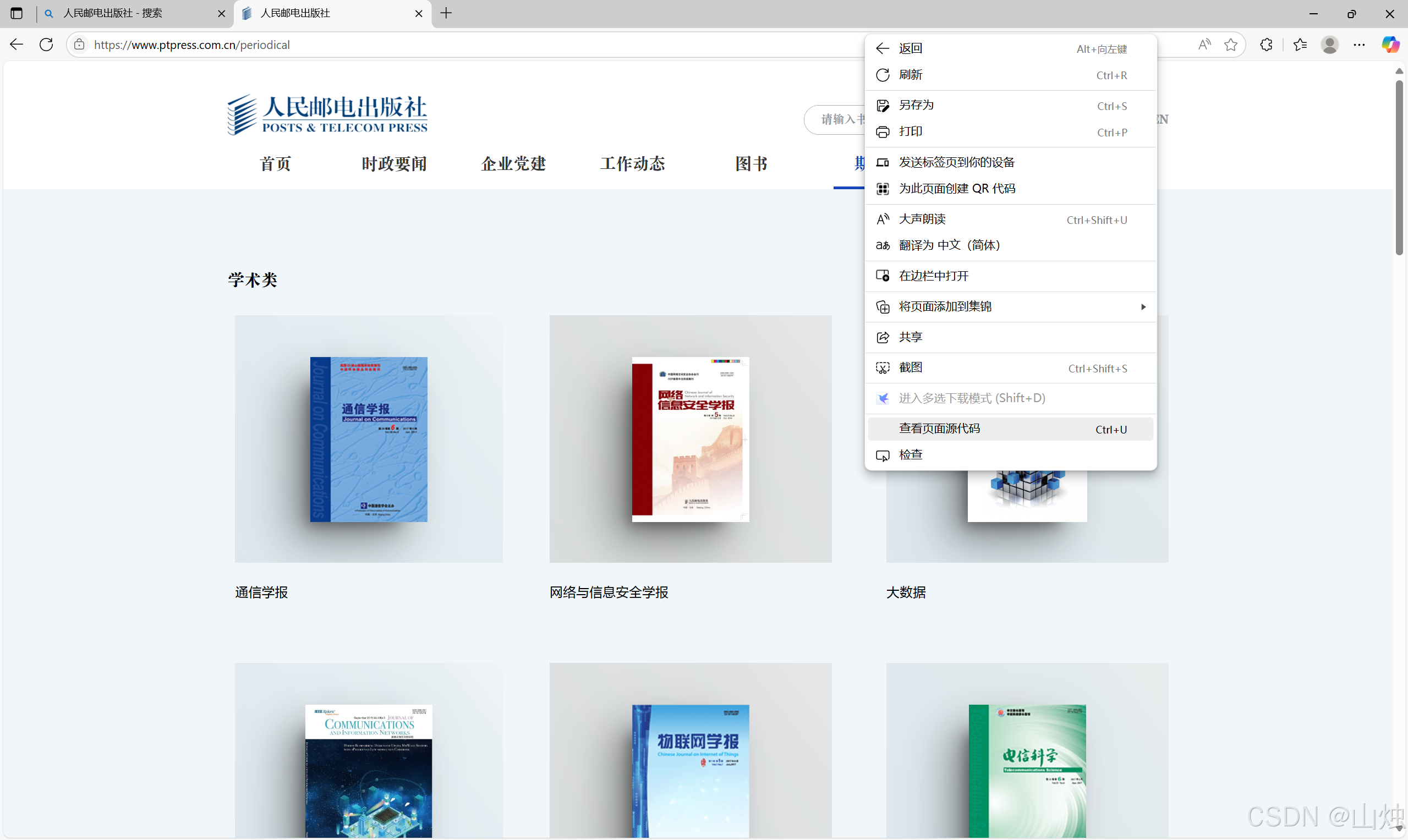Choose 共享 from the context menu
1408x840 pixels.
click(1011, 337)
